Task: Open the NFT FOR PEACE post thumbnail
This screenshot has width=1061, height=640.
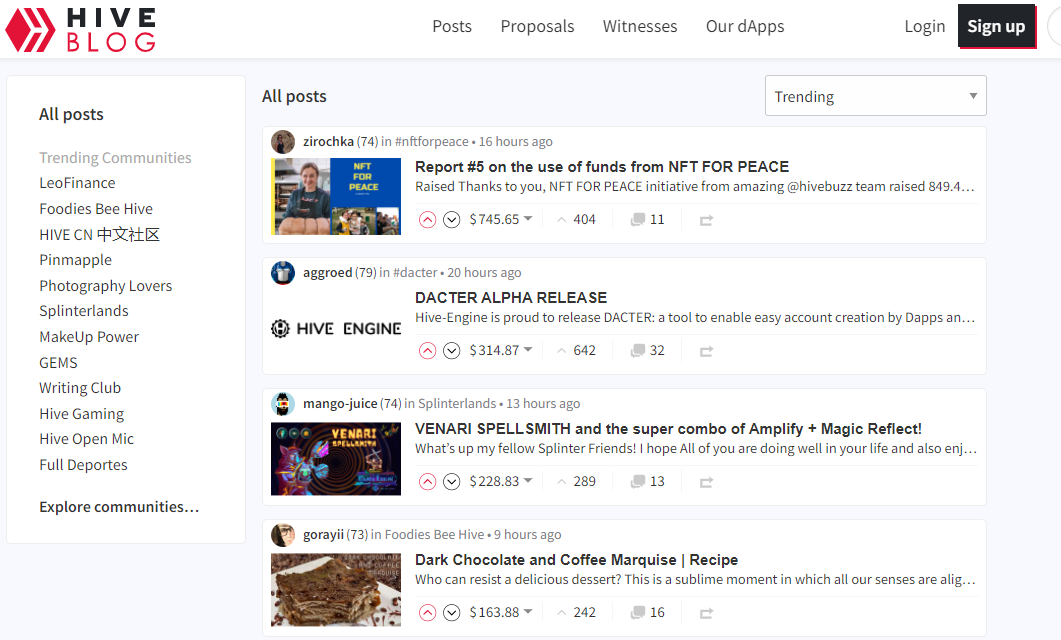Action: [x=336, y=196]
